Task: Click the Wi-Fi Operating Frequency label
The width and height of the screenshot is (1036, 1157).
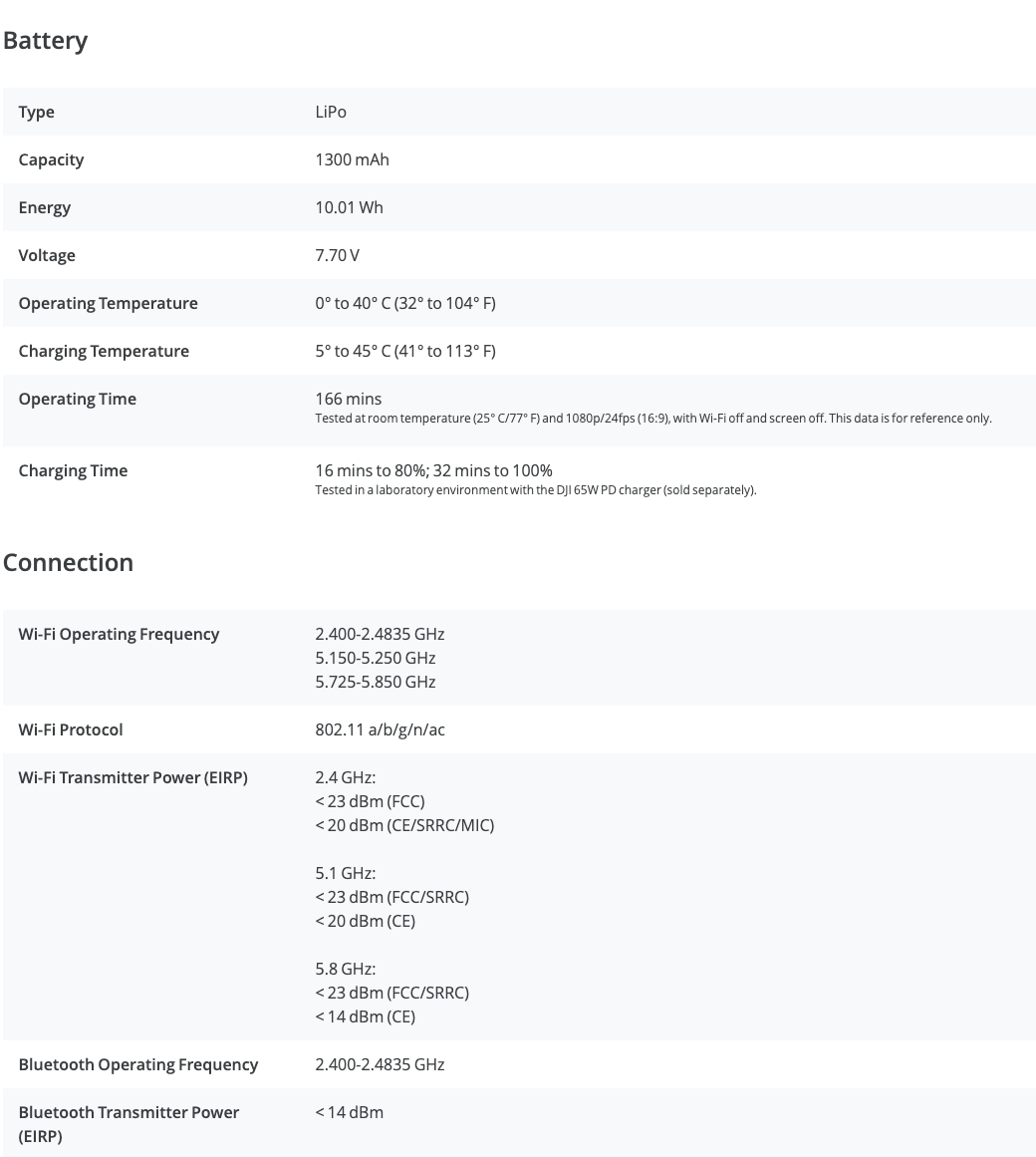Action: (119, 635)
